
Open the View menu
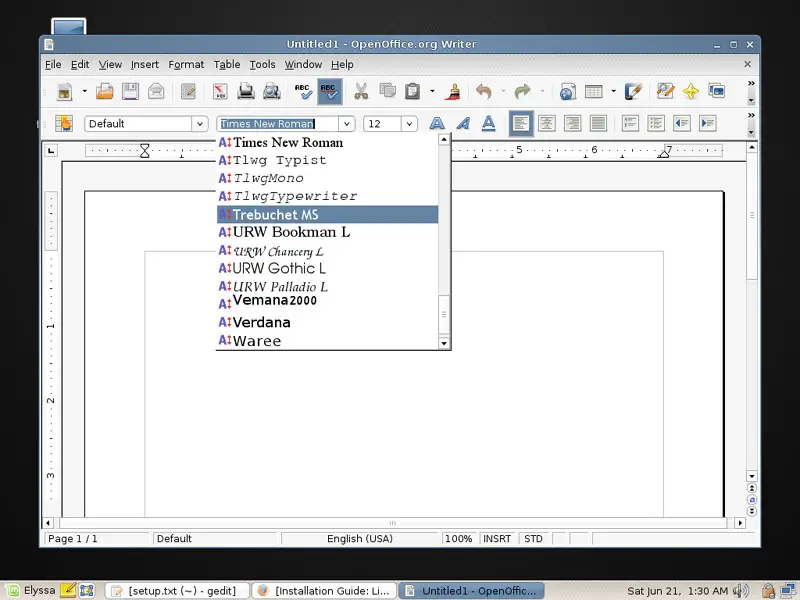tap(110, 64)
